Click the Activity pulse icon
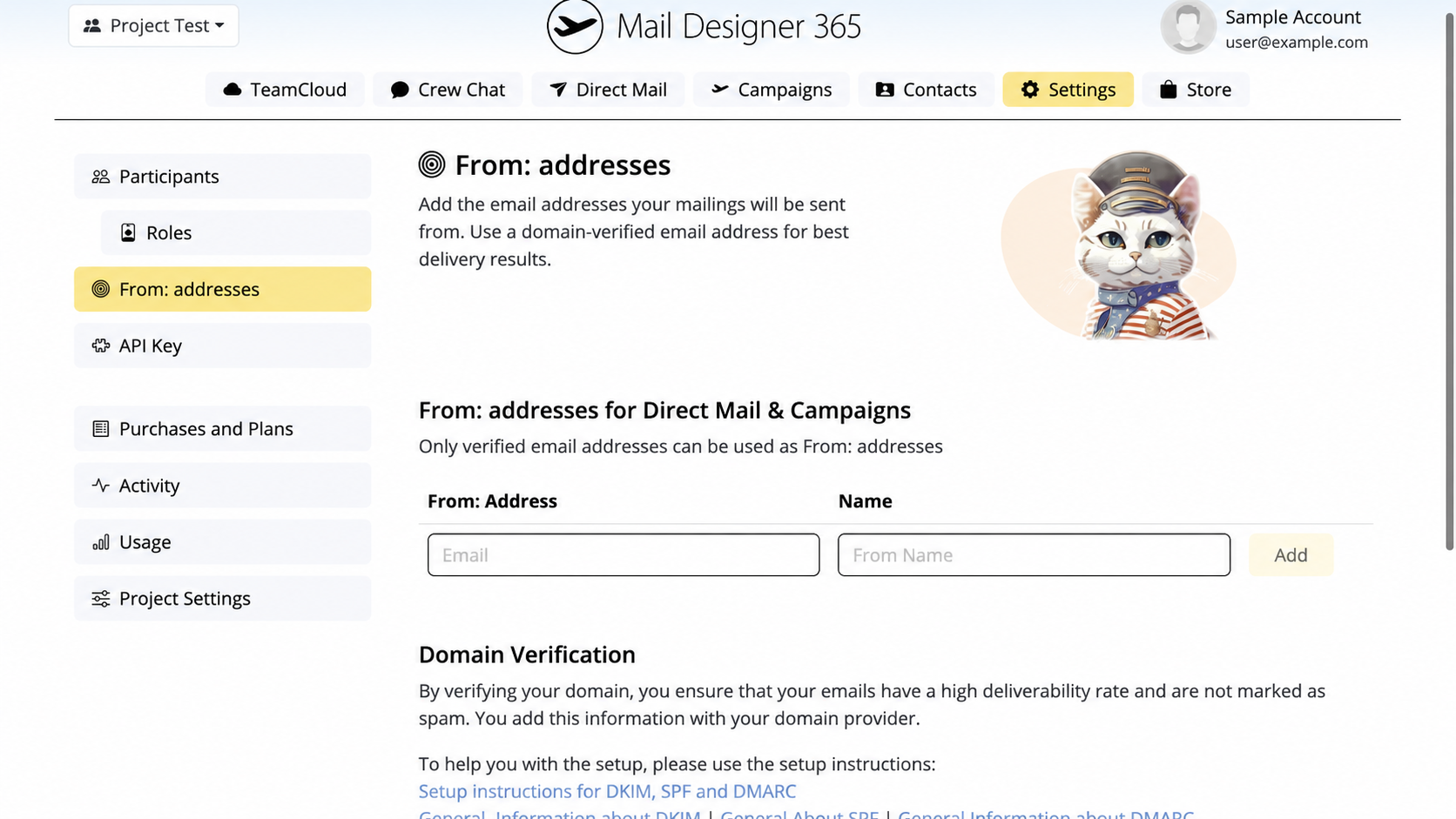1456x819 pixels. 101,486
